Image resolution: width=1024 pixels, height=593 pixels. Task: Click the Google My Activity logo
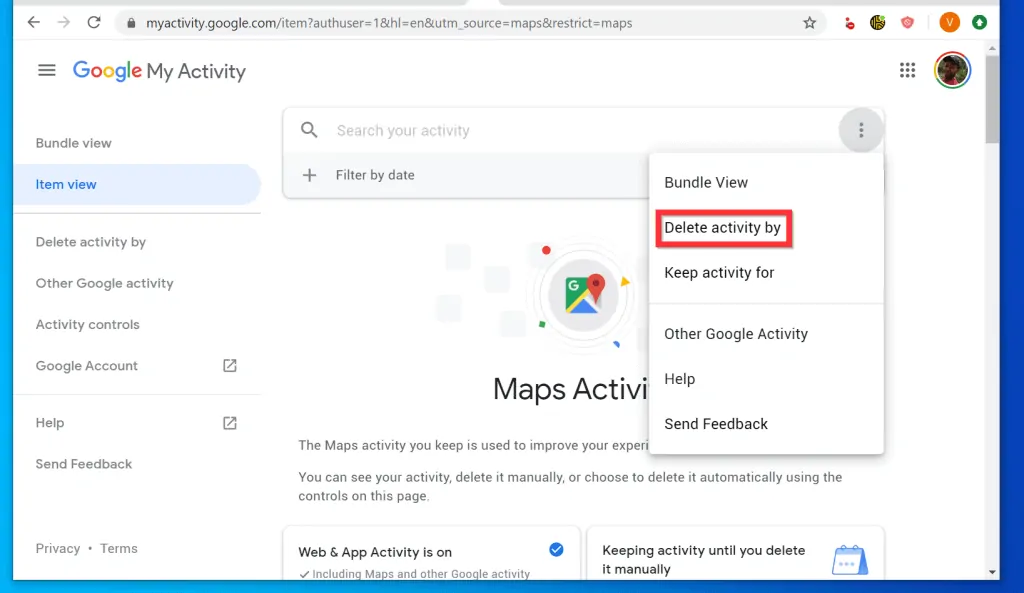pos(159,71)
